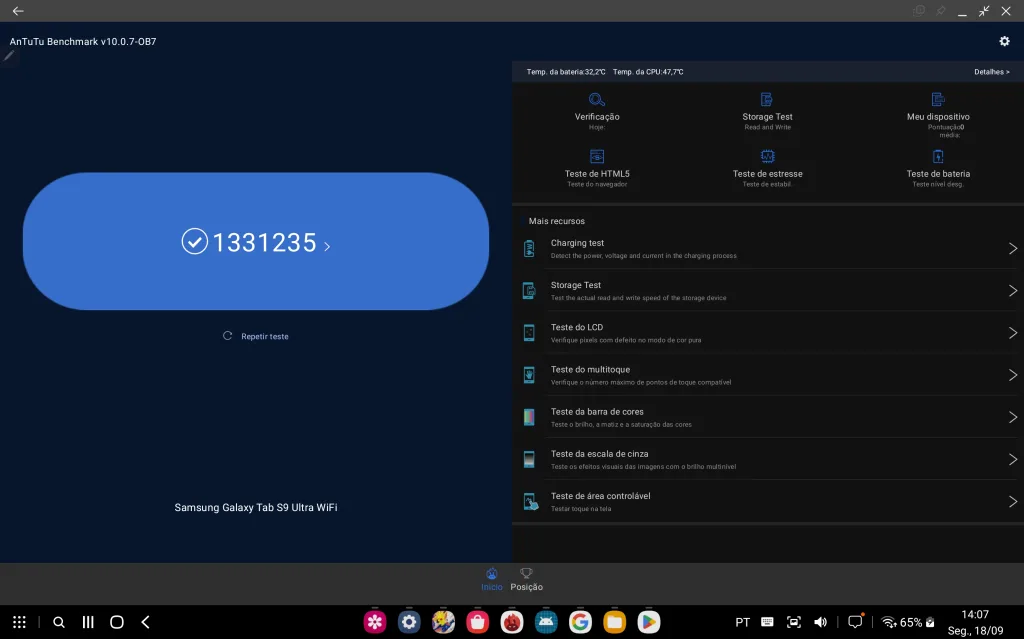The image size is (1024, 639).
Task: Select the Início tab
Action: [x=492, y=580]
